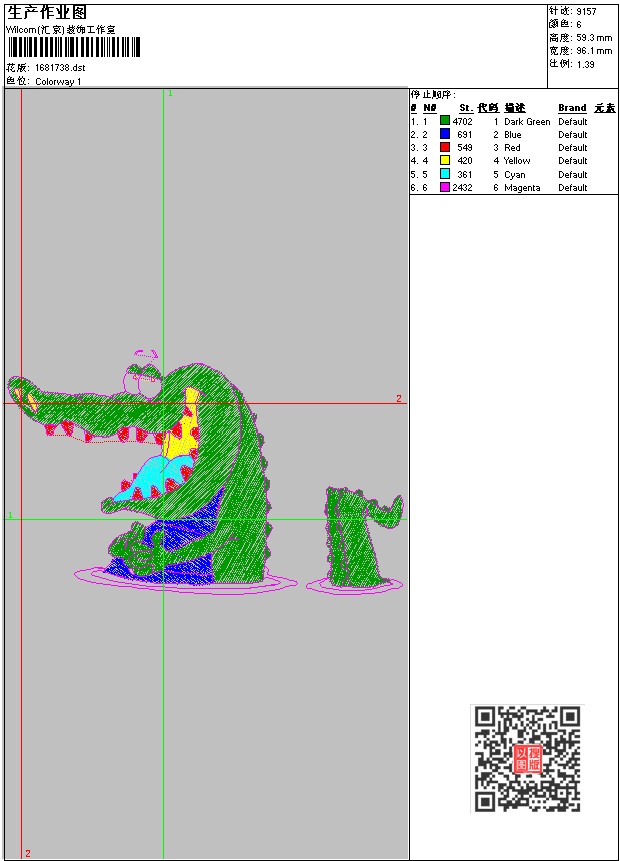Screen dimensions: 620x861
Task: Select the Cyan thread swatch
Action: point(445,174)
